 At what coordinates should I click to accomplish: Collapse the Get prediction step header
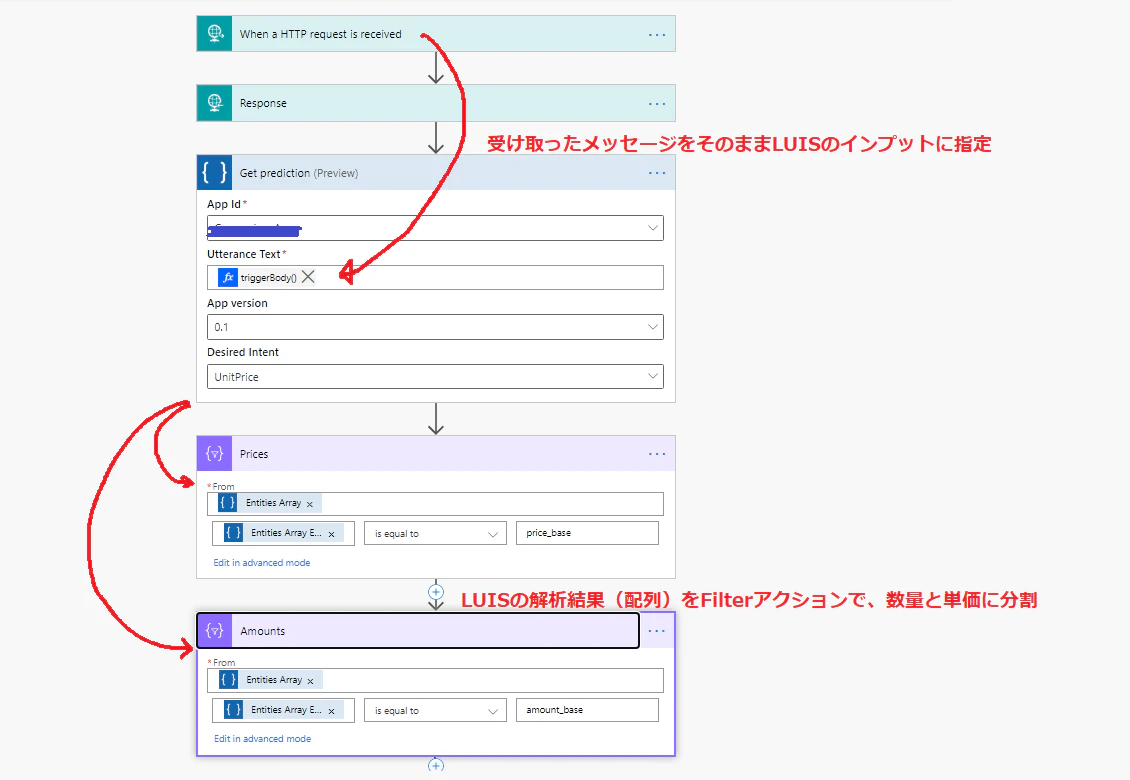[x=436, y=172]
